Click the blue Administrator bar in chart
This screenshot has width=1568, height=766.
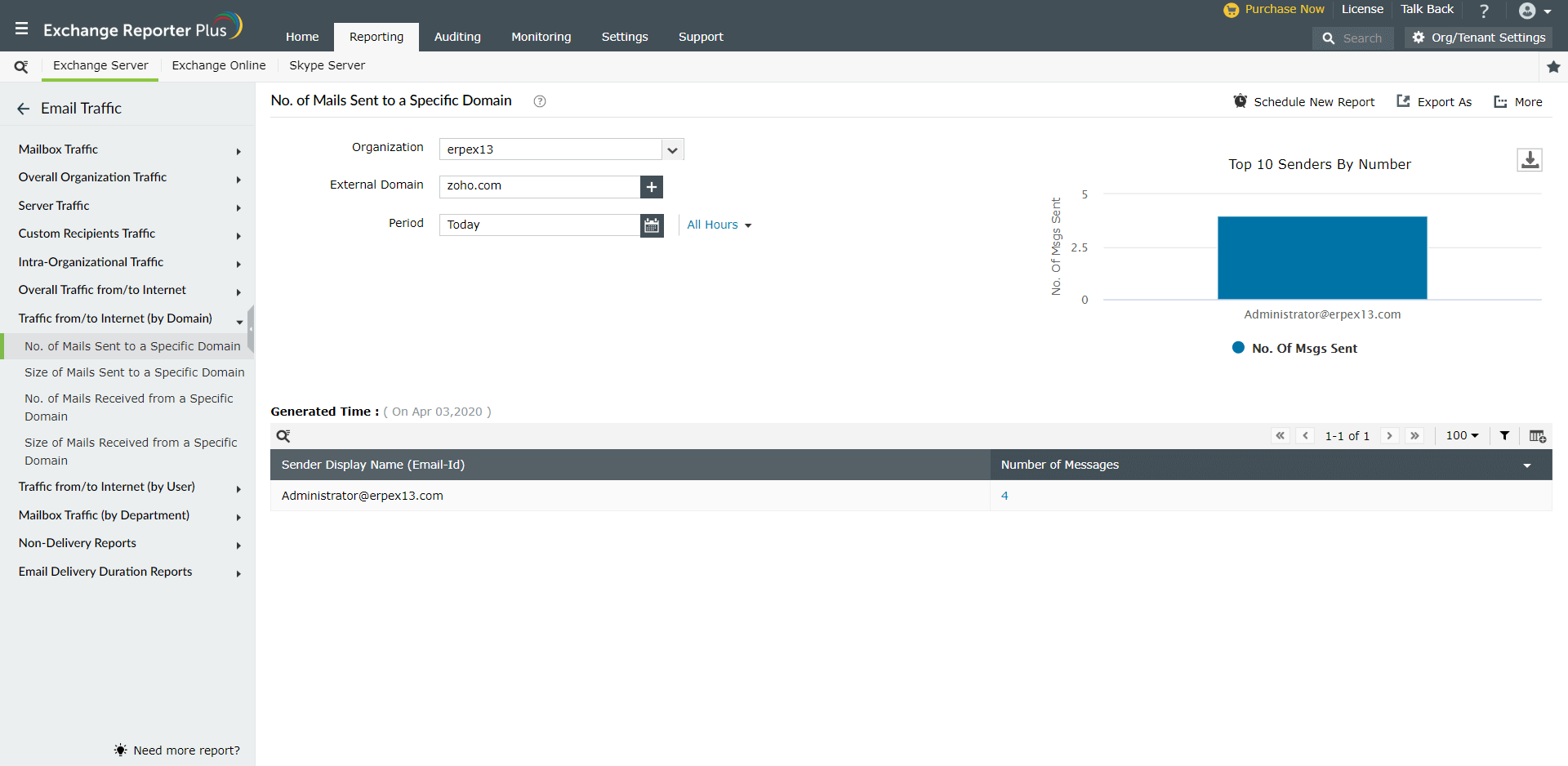coord(1322,258)
